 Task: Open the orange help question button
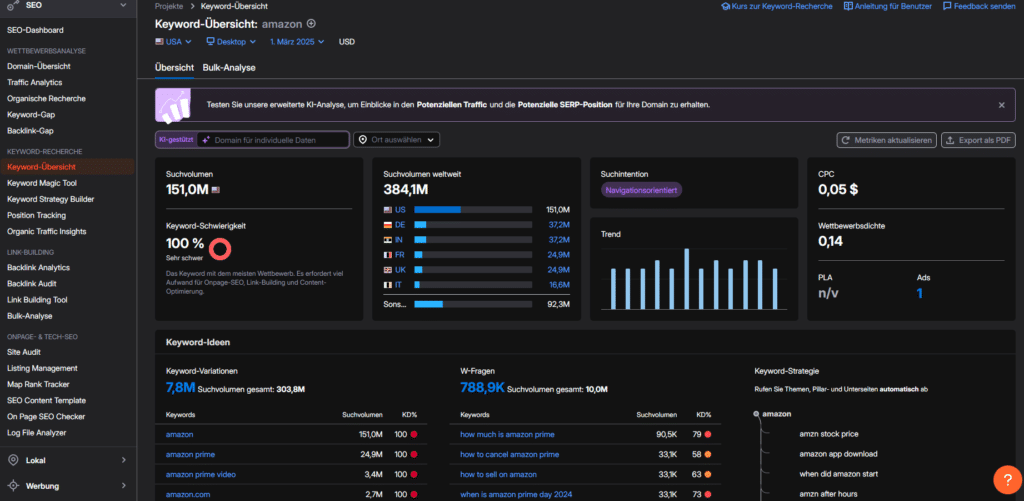(x=1008, y=480)
